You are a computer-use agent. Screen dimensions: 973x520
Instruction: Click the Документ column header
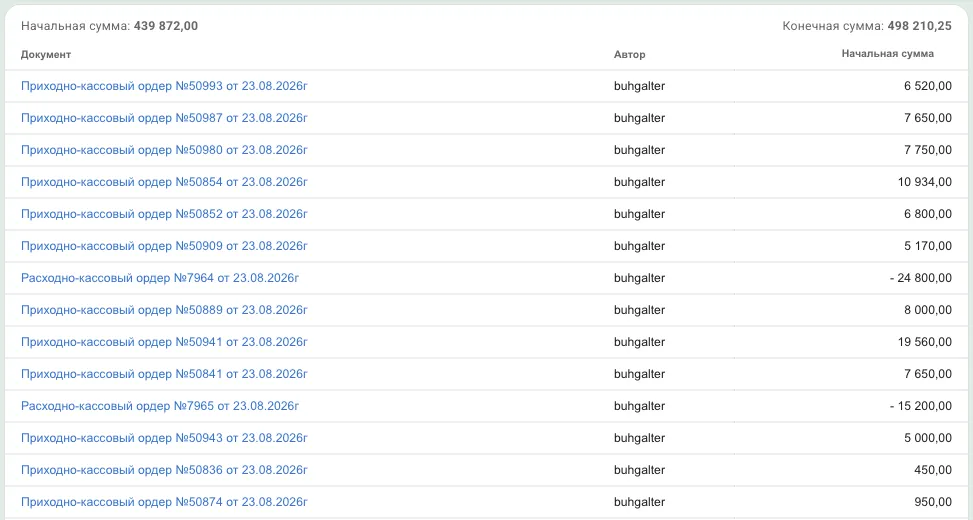(x=46, y=55)
